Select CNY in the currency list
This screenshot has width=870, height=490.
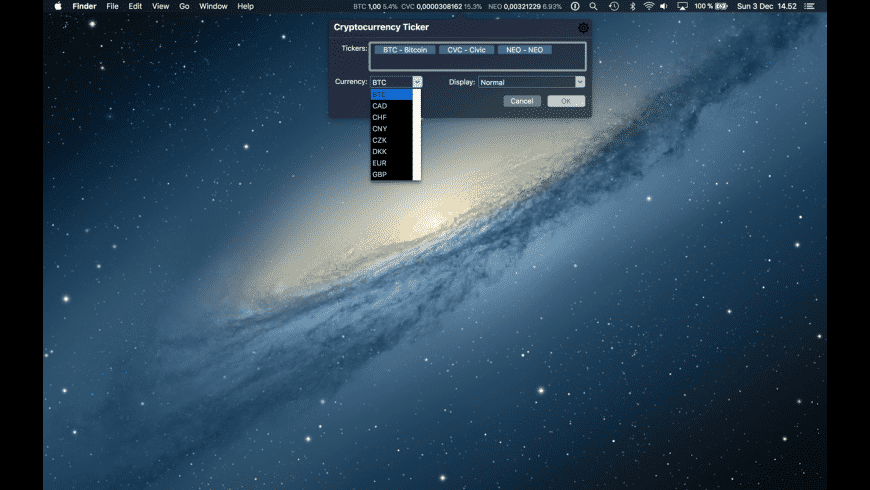point(392,129)
